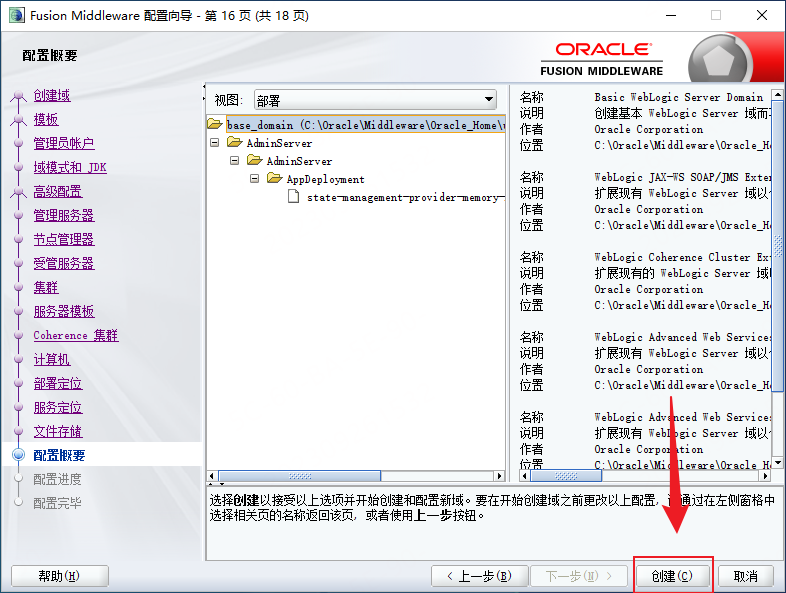Select the current 配置概要 step
This screenshot has height=593, width=786.
pos(59,455)
